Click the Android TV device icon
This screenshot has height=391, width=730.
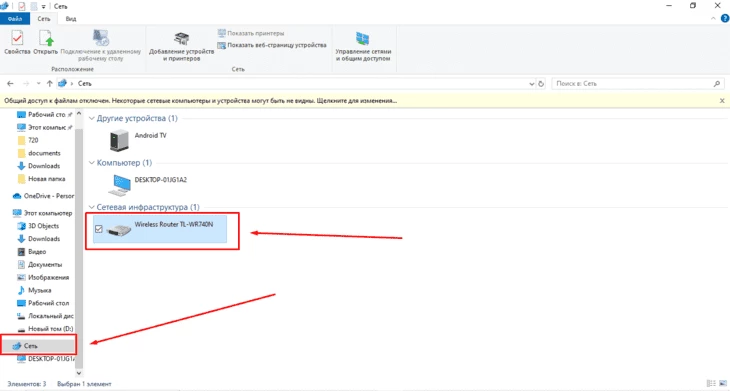click(x=119, y=141)
